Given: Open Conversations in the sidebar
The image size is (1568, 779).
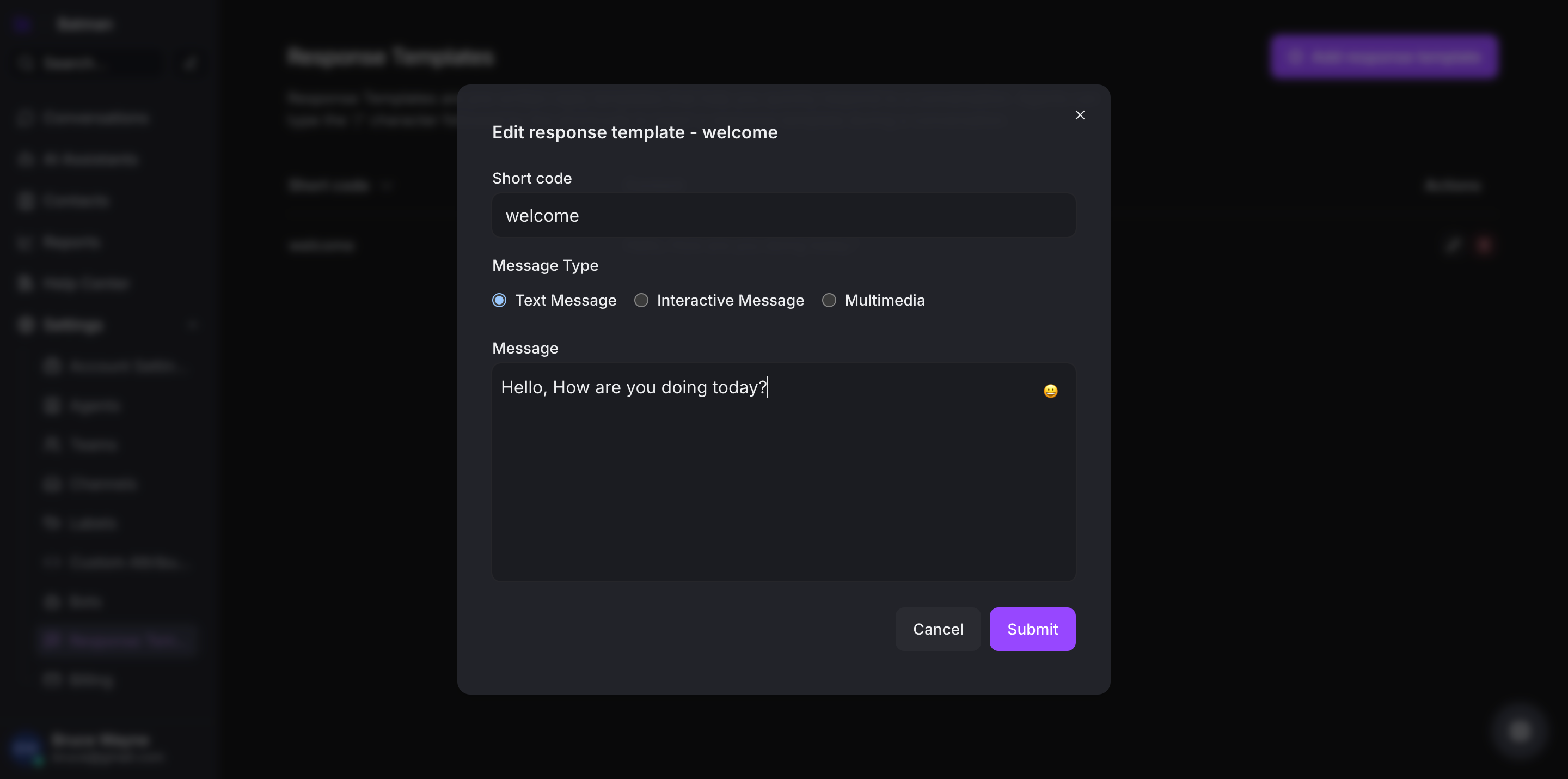Looking at the screenshot, I should pos(96,118).
